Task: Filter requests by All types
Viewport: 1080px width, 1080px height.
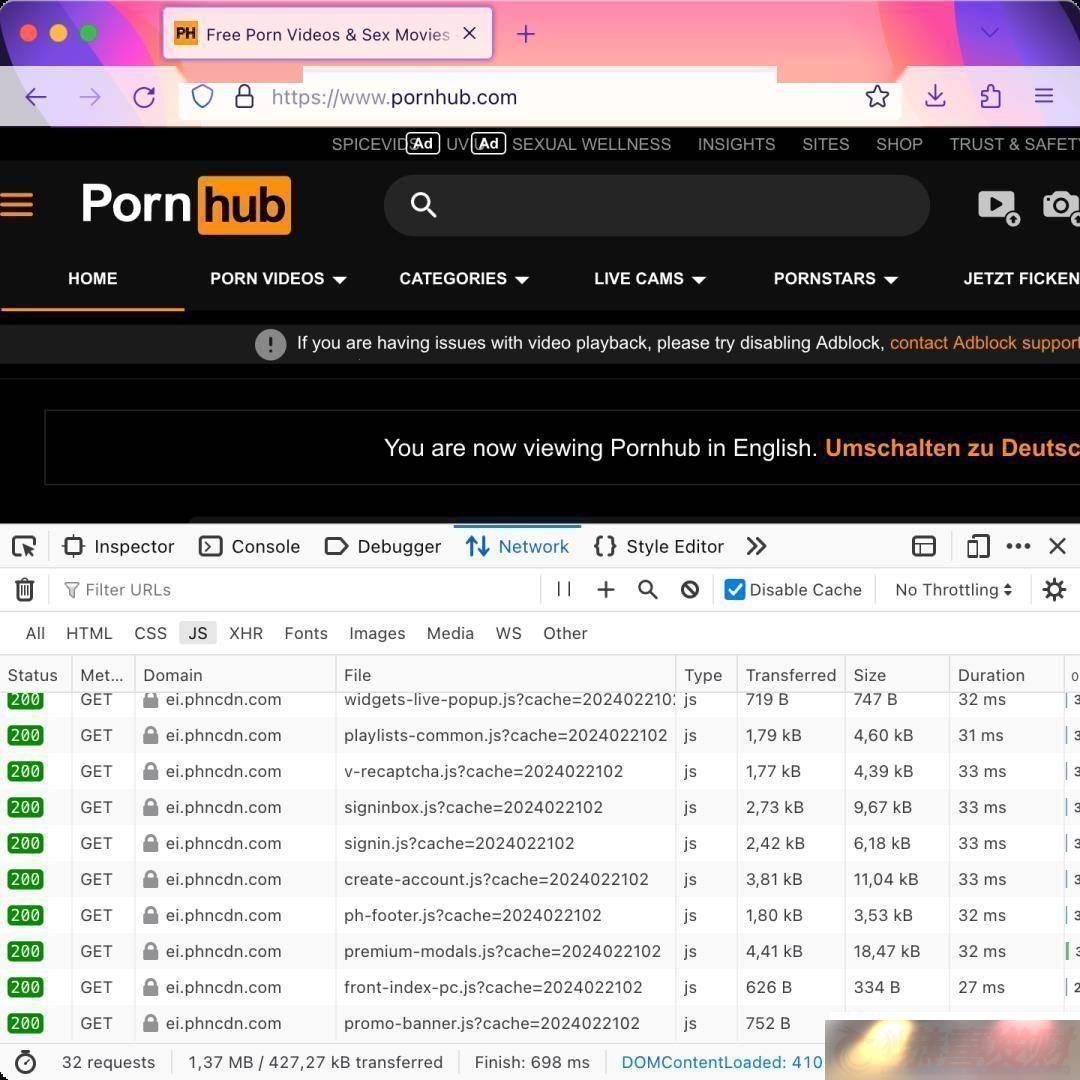Action: 35,633
